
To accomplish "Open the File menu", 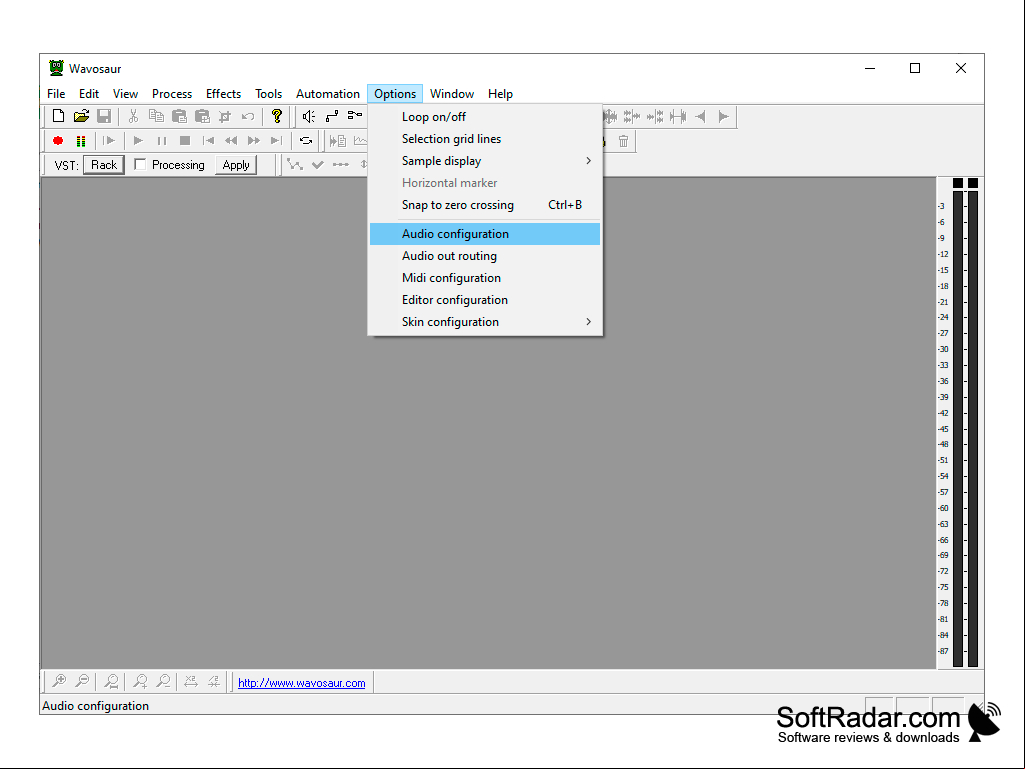I will (56, 94).
